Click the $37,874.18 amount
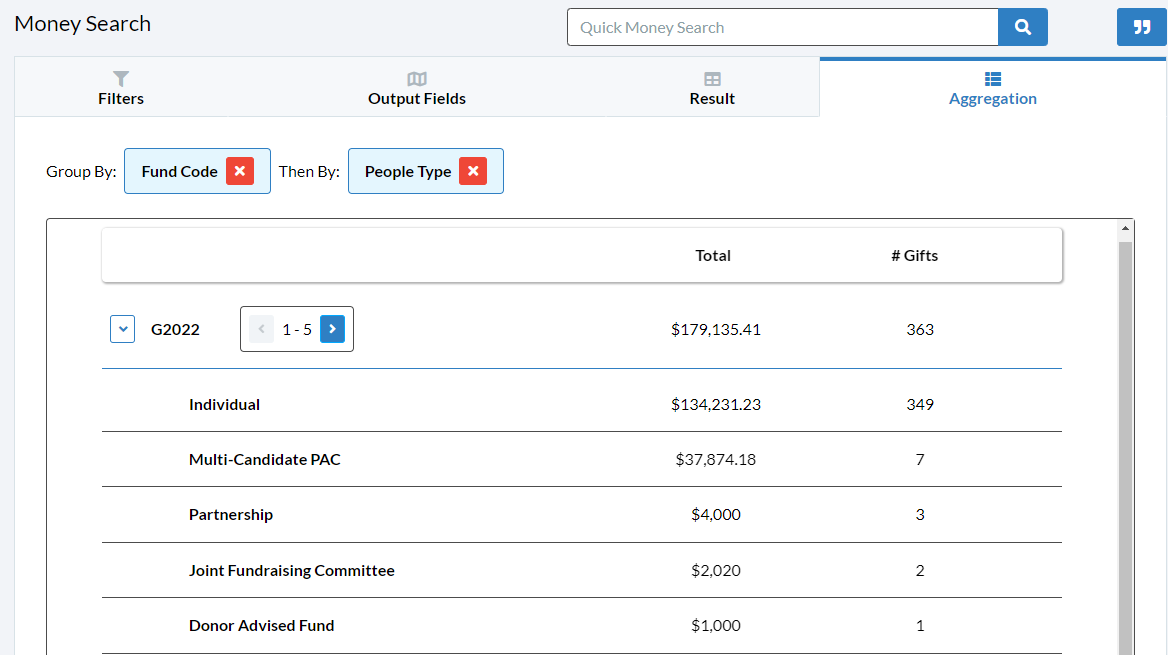The width and height of the screenshot is (1168, 655). (x=716, y=460)
